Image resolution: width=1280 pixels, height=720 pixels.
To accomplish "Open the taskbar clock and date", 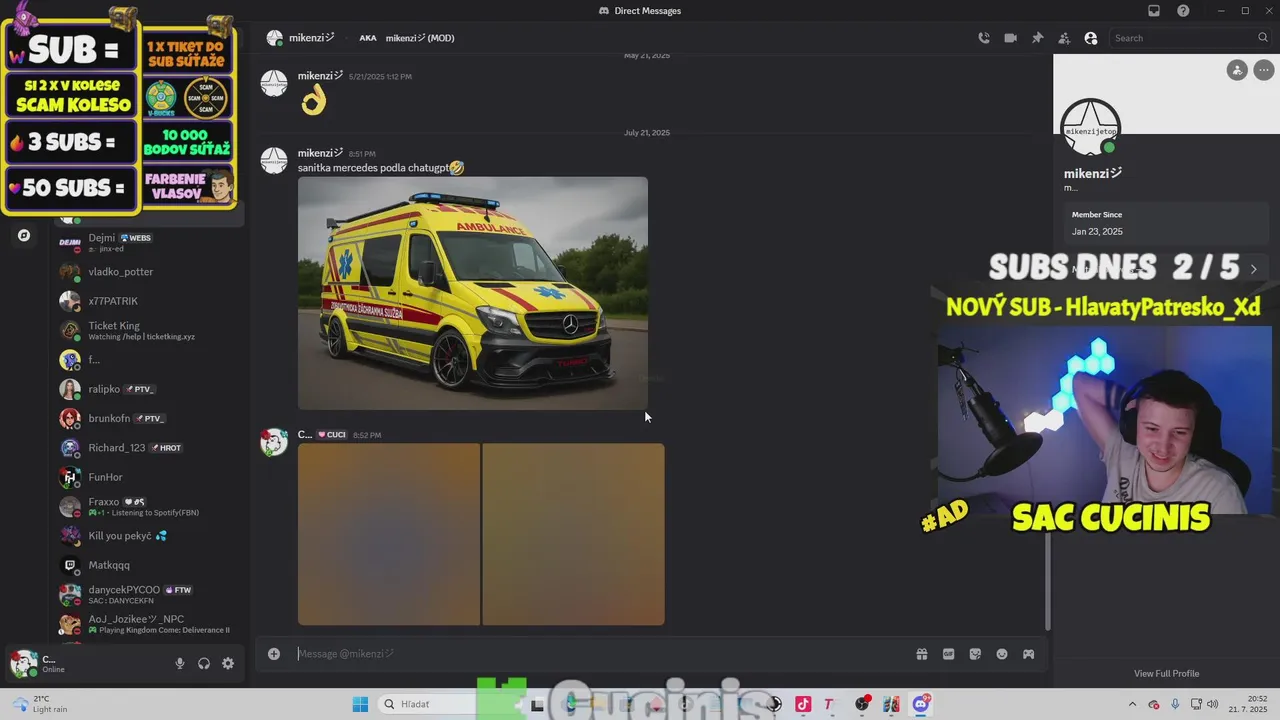I will tap(1250, 704).
